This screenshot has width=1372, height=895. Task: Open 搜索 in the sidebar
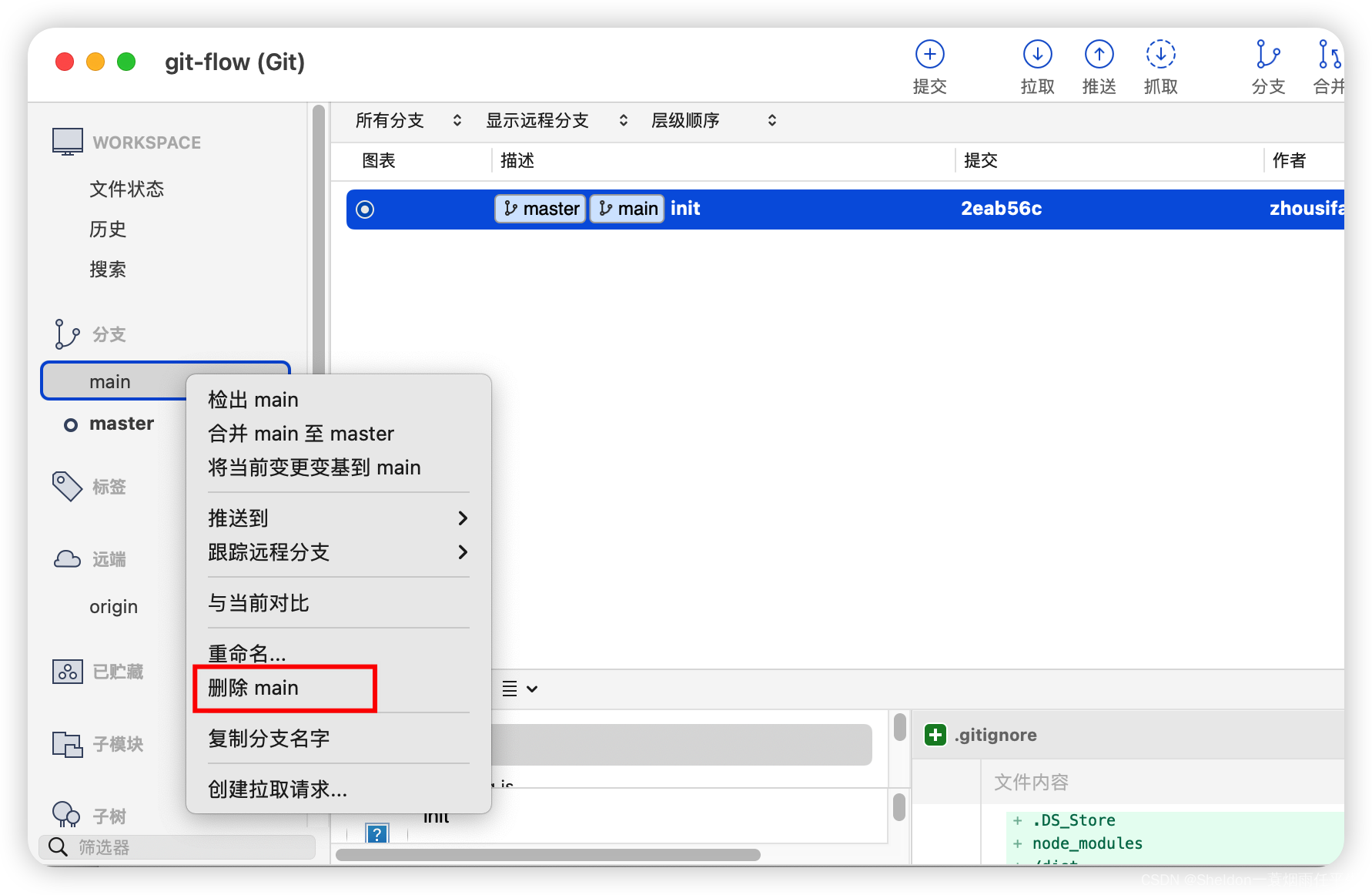[x=108, y=269]
